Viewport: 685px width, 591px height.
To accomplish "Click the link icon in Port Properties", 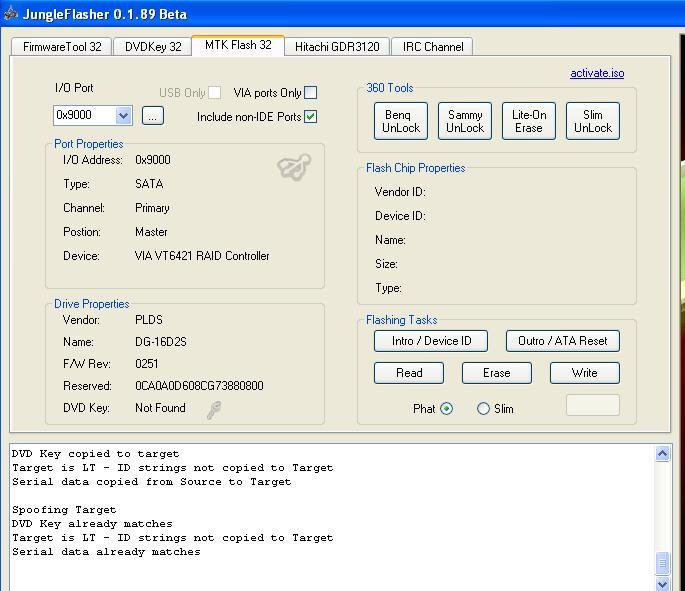I will click(293, 168).
